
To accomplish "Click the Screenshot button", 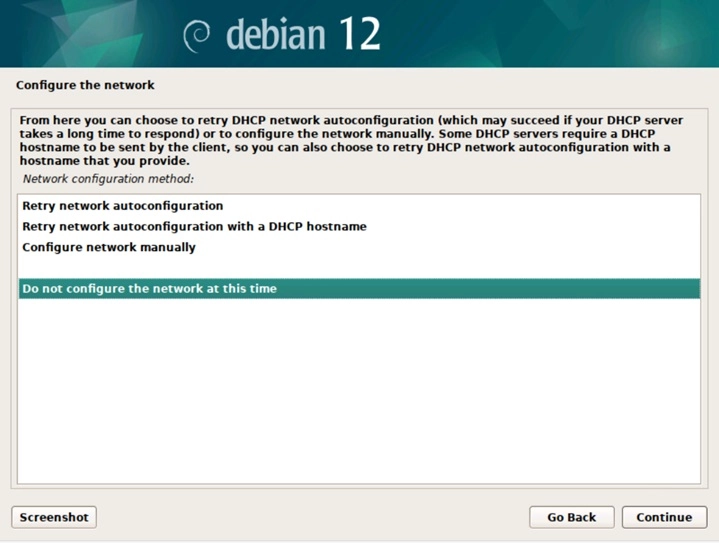I will (54, 517).
